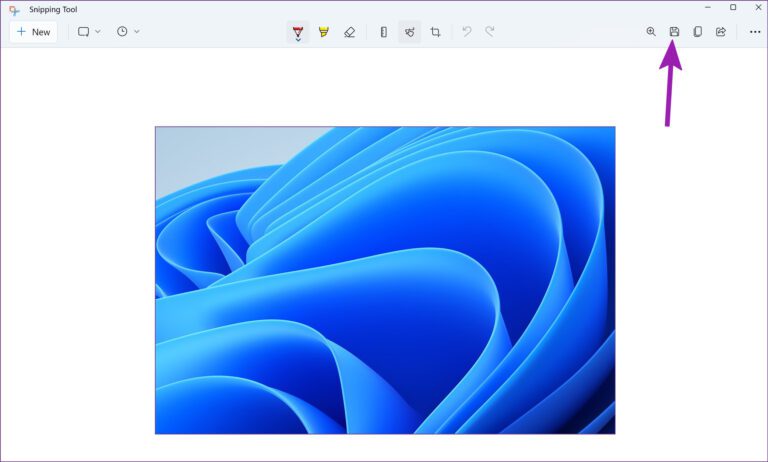Copy the snip to clipboard
Screen dimensions: 768x462
[x=697, y=32]
